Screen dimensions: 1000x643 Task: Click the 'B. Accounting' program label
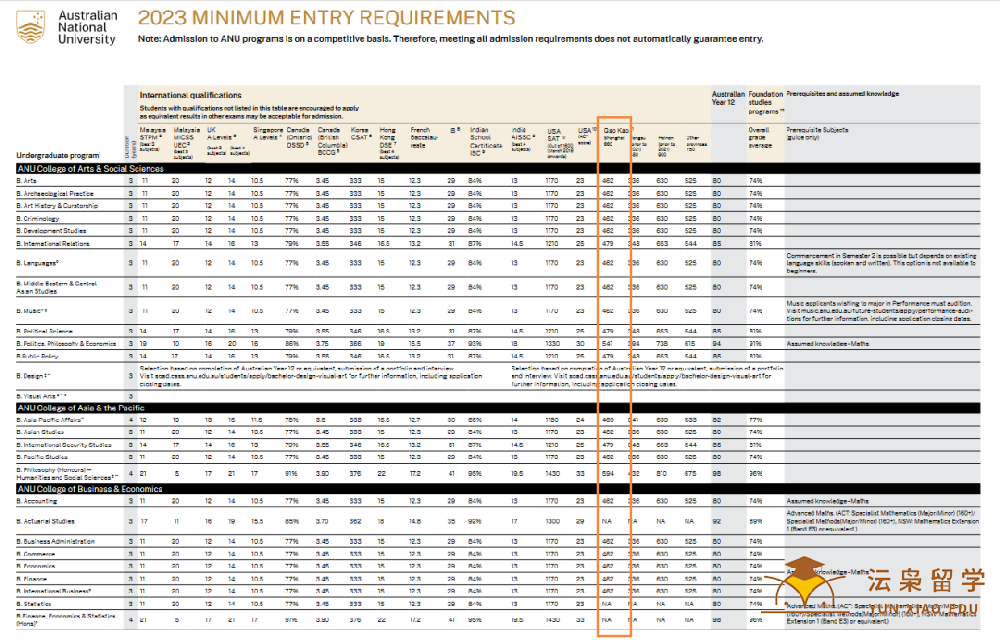36,501
